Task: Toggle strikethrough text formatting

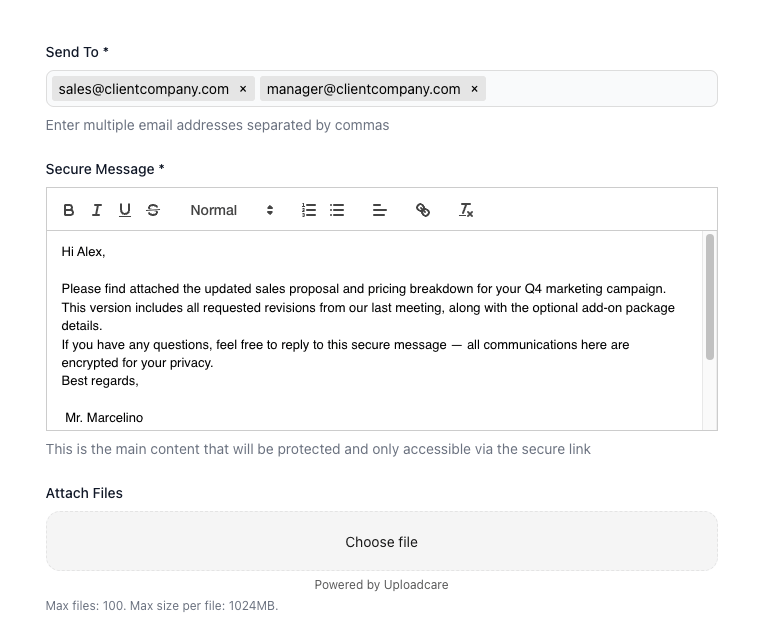Action: click(x=153, y=210)
